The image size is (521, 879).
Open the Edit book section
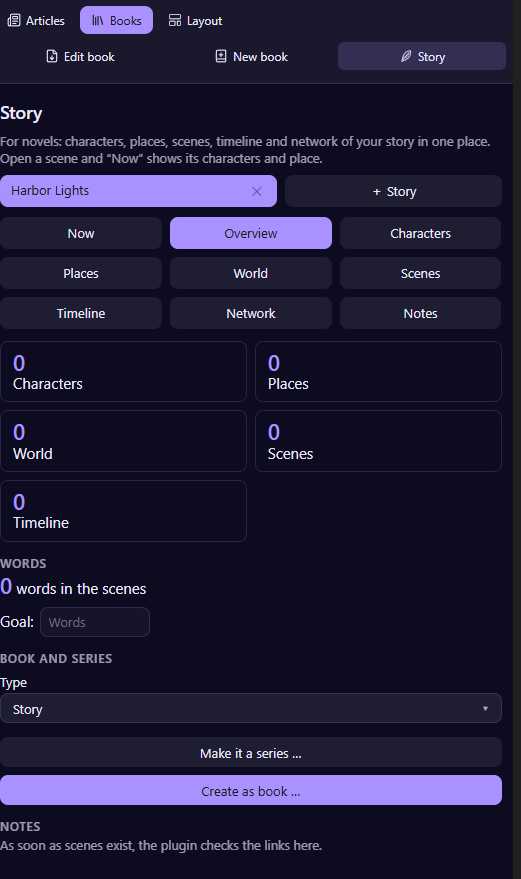click(81, 57)
